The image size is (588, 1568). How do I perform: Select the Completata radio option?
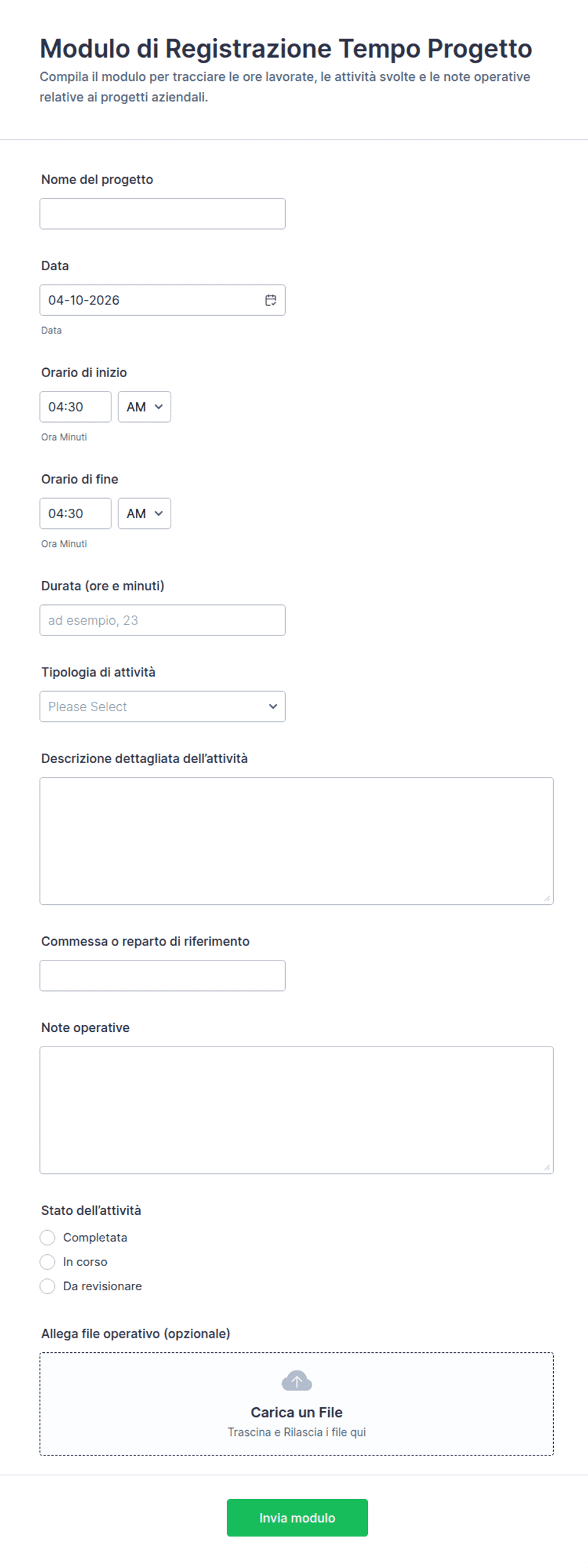[x=47, y=1237]
